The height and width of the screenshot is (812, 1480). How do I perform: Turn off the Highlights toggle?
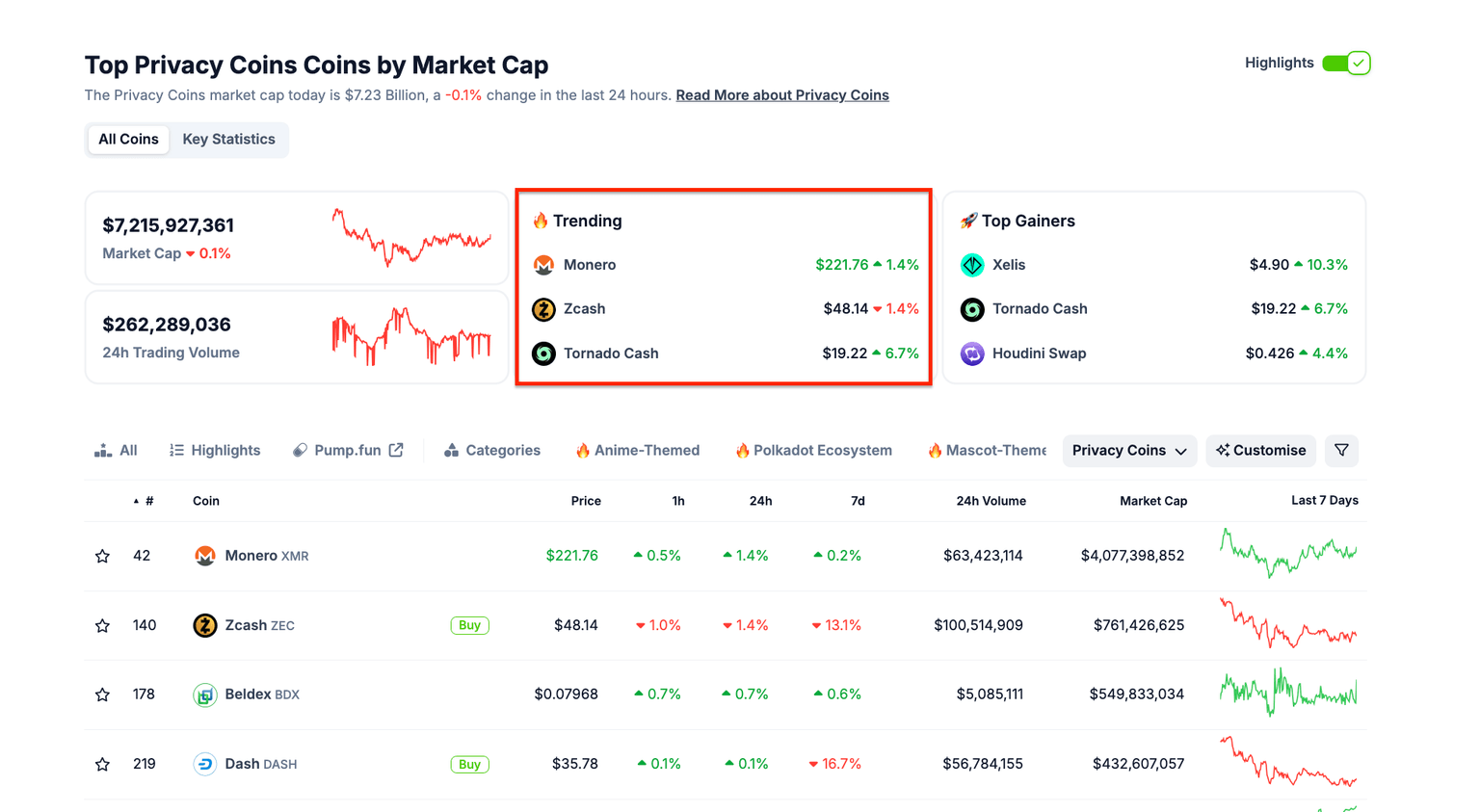pyautogui.click(x=1346, y=64)
